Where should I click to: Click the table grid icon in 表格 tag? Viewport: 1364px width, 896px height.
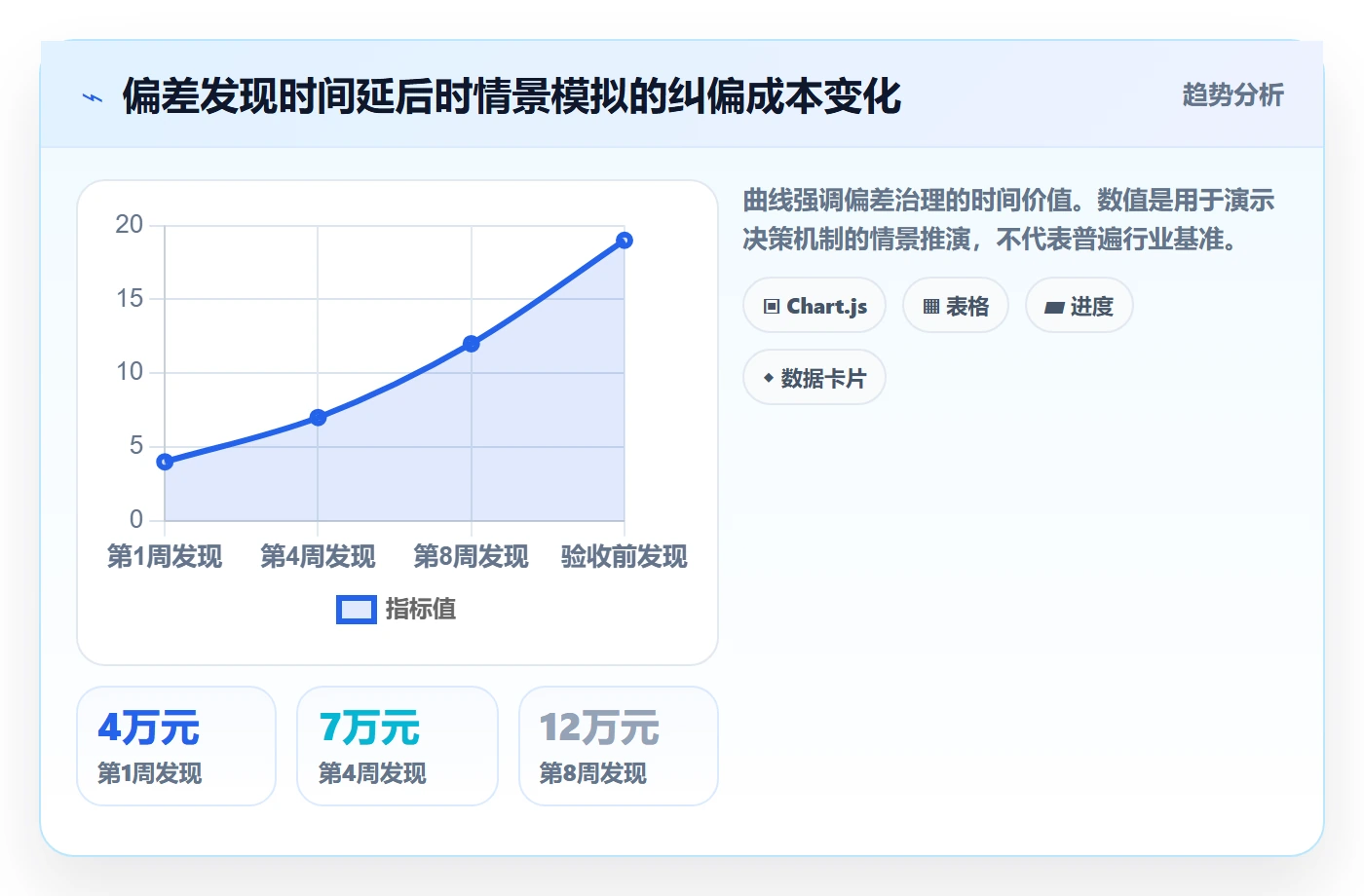pyautogui.click(x=931, y=306)
